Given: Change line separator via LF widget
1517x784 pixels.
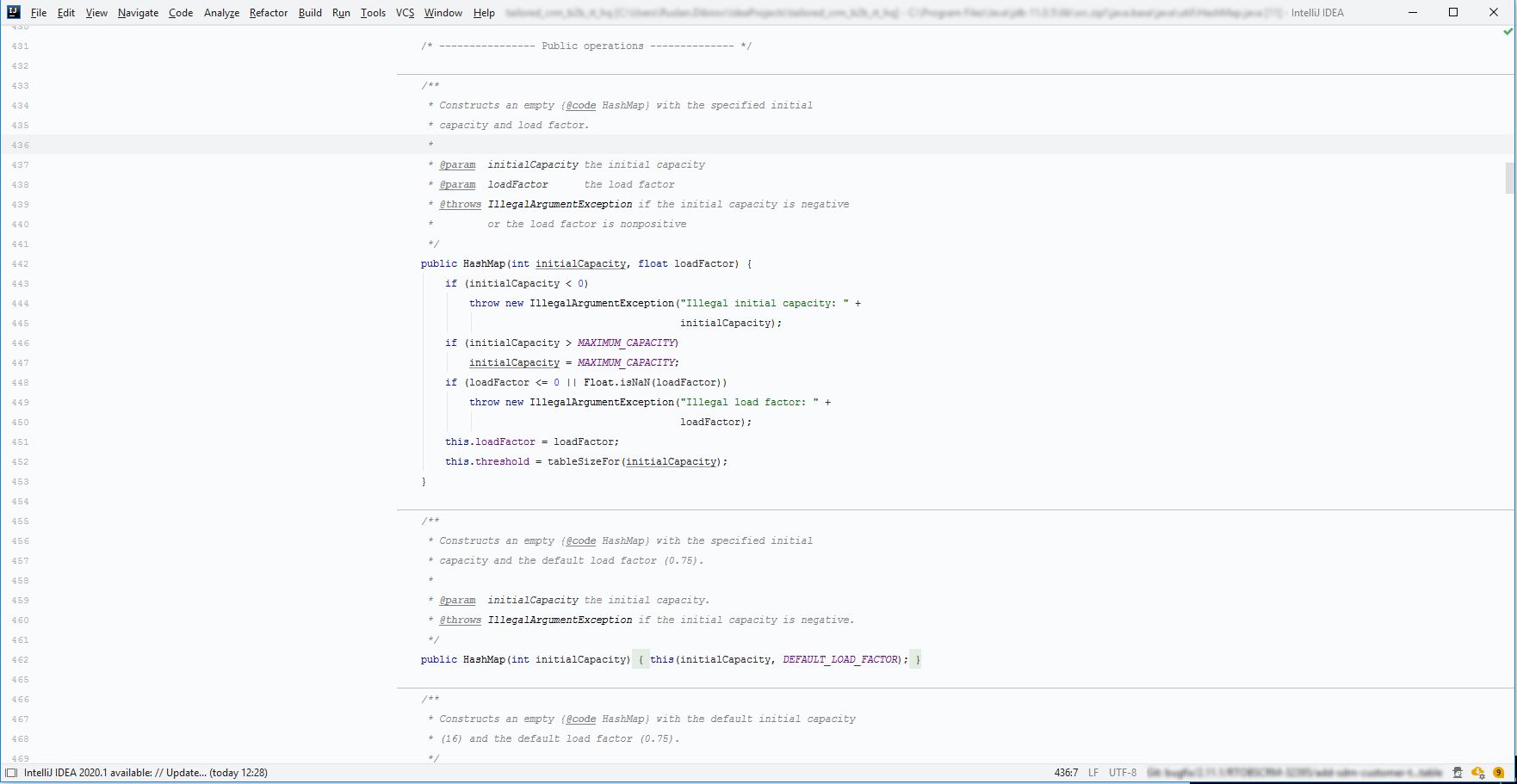Looking at the screenshot, I should (1093, 773).
